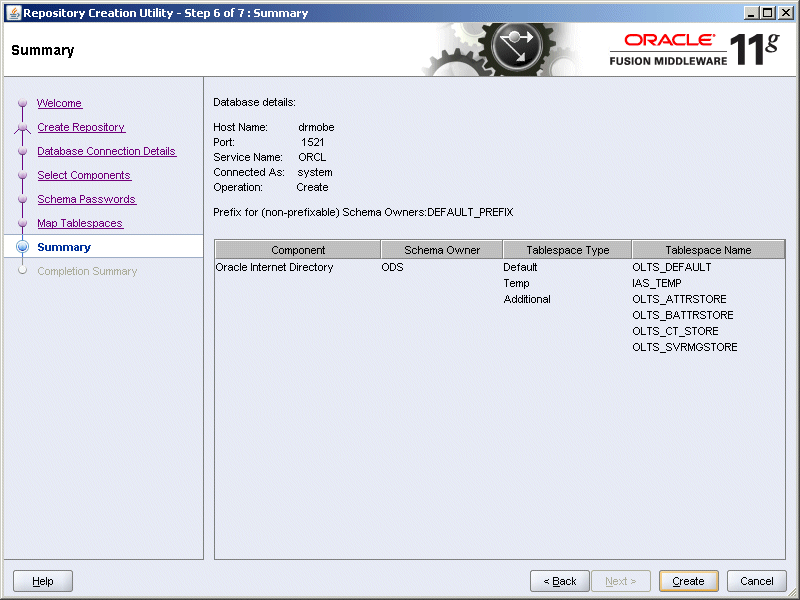Click the port value 1521
Viewport: 800px width, 600px height.
point(312,142)
